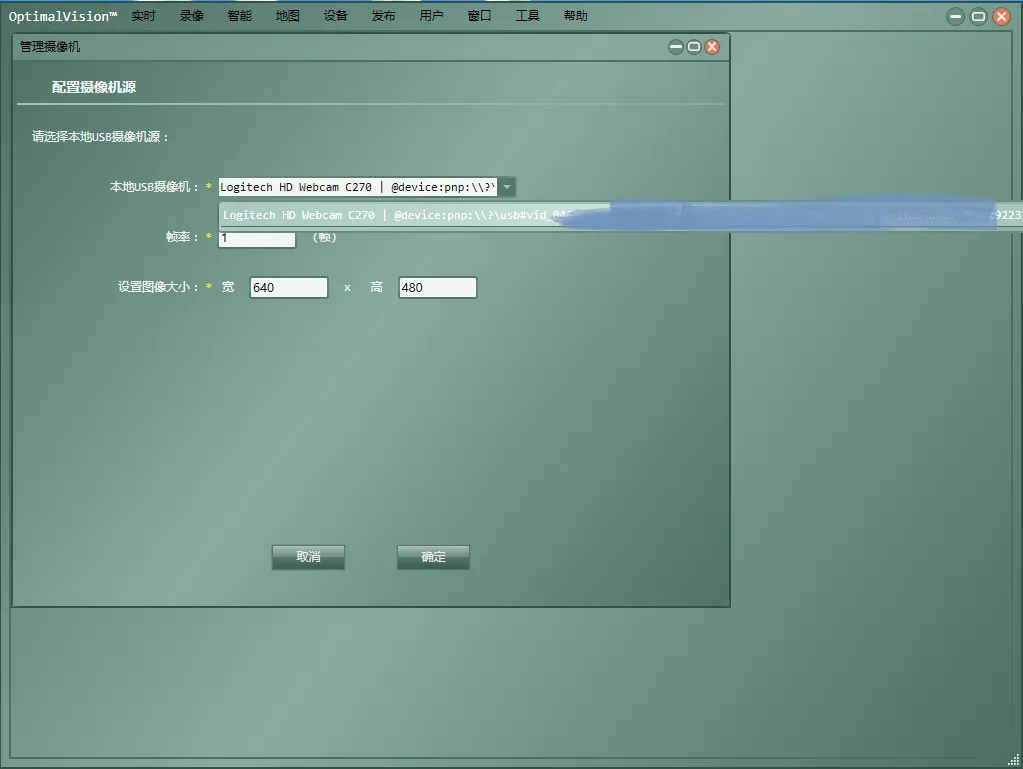Click the resize grip at window corner
This screenshot has width=1023, height=769.
(x=1013, y=760)
